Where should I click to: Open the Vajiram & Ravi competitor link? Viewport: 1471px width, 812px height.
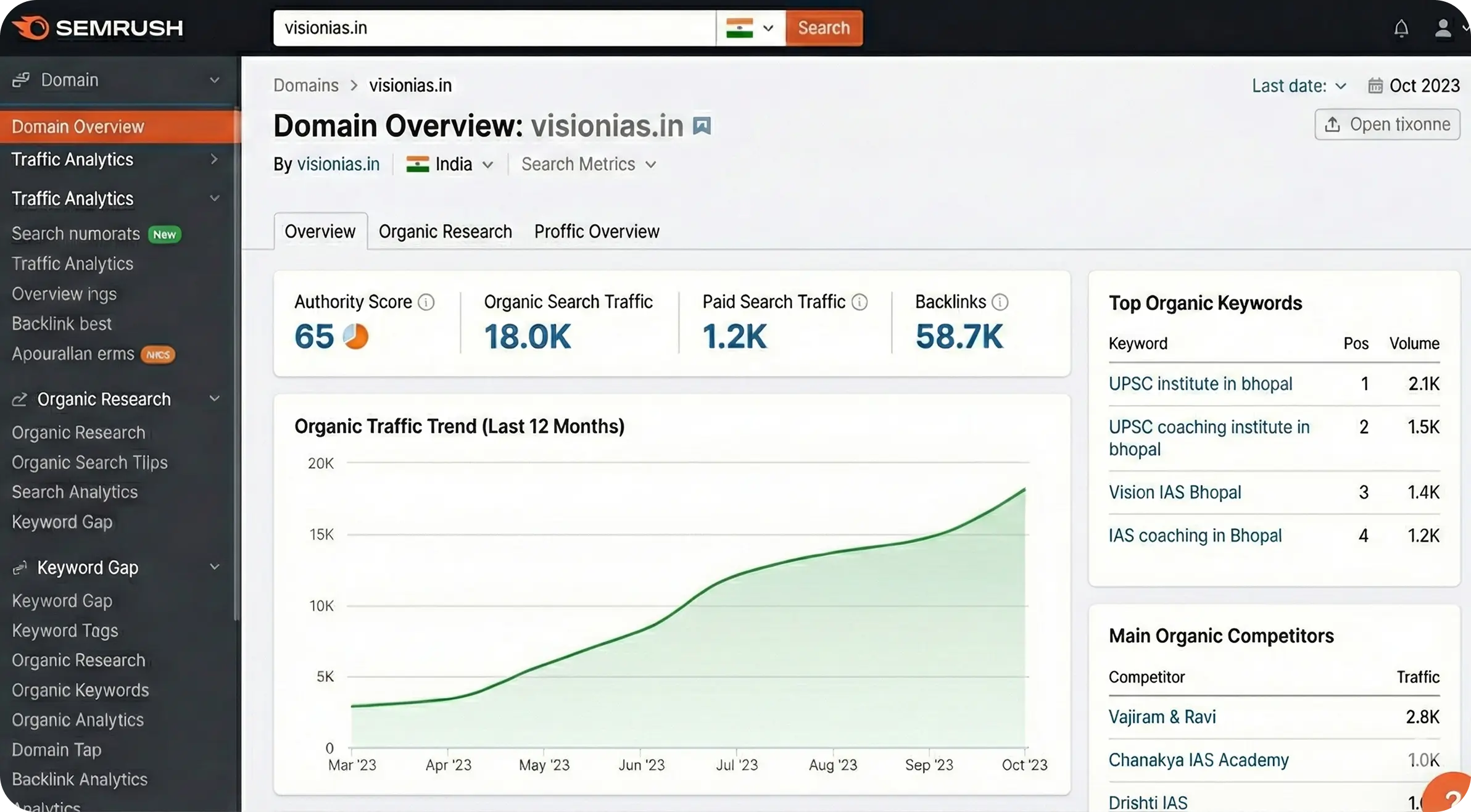[x=1162, y=717]
